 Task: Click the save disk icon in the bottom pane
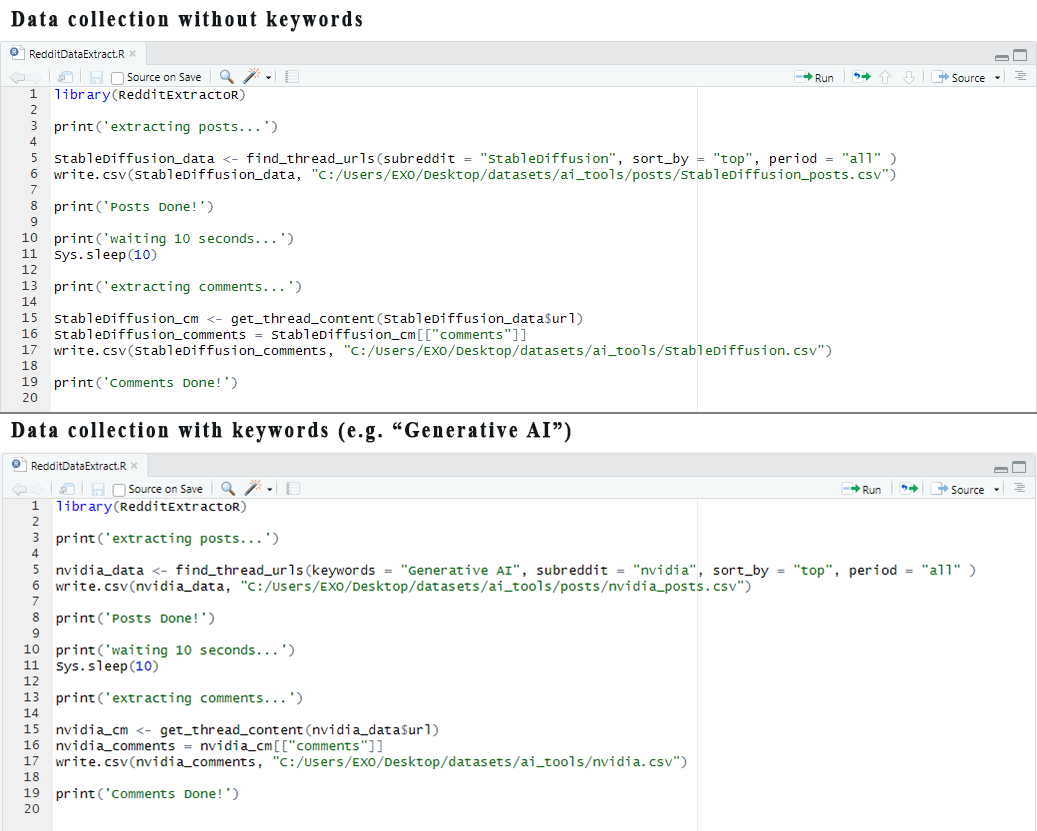98,489
